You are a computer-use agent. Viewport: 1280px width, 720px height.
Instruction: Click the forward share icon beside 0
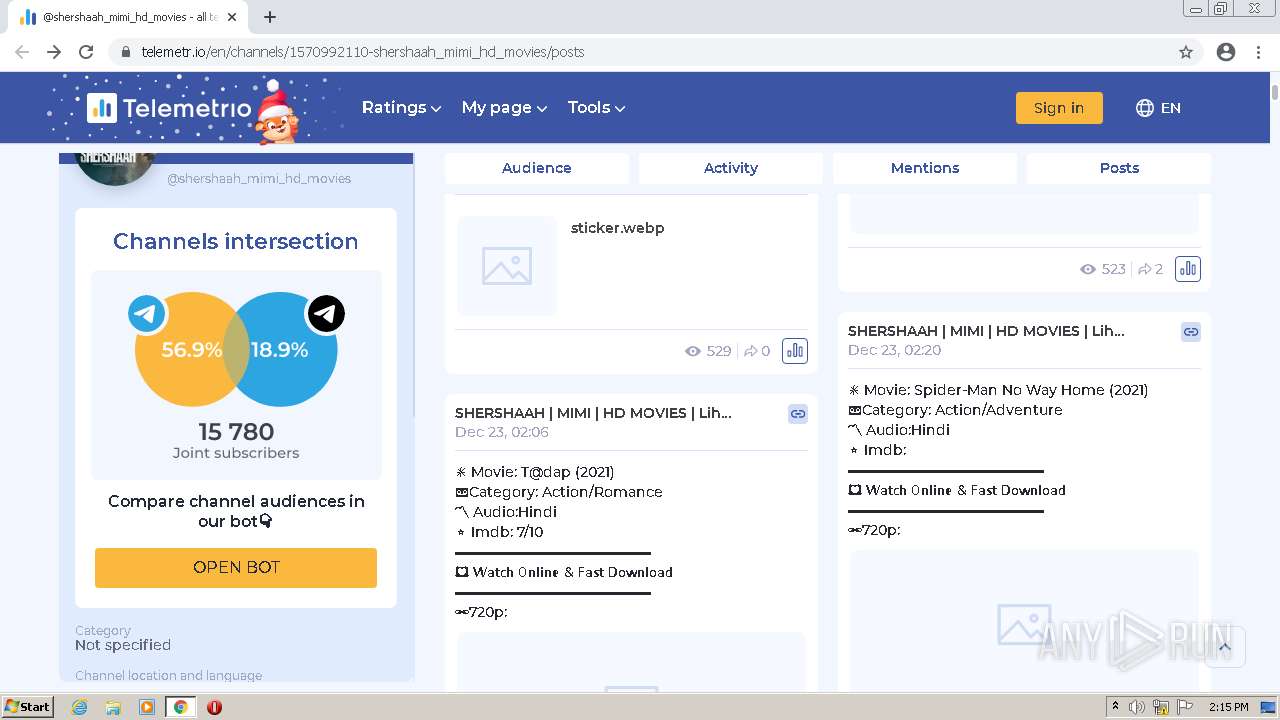pos(750,351)
